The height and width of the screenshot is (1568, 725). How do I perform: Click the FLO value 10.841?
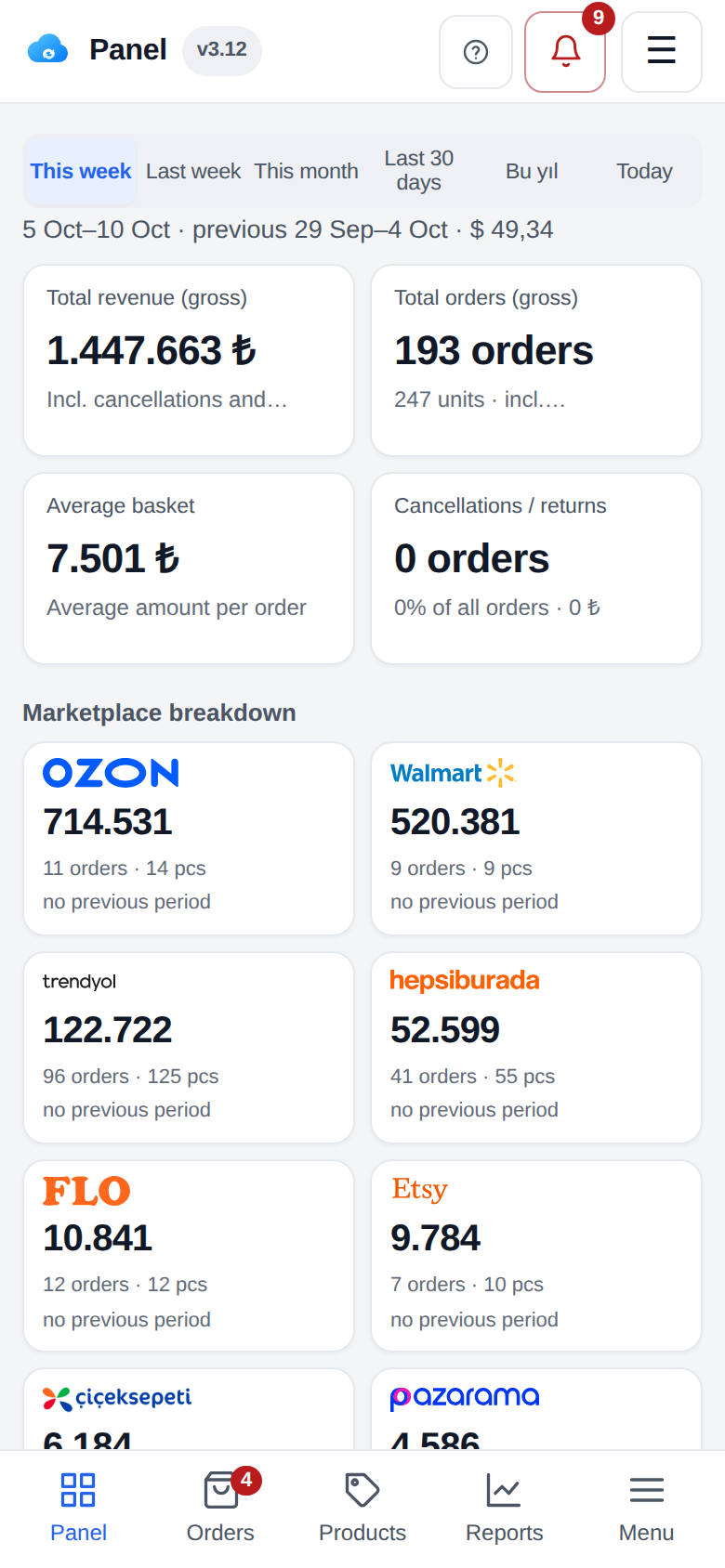pyautogui.click(x=98, y=1238)
